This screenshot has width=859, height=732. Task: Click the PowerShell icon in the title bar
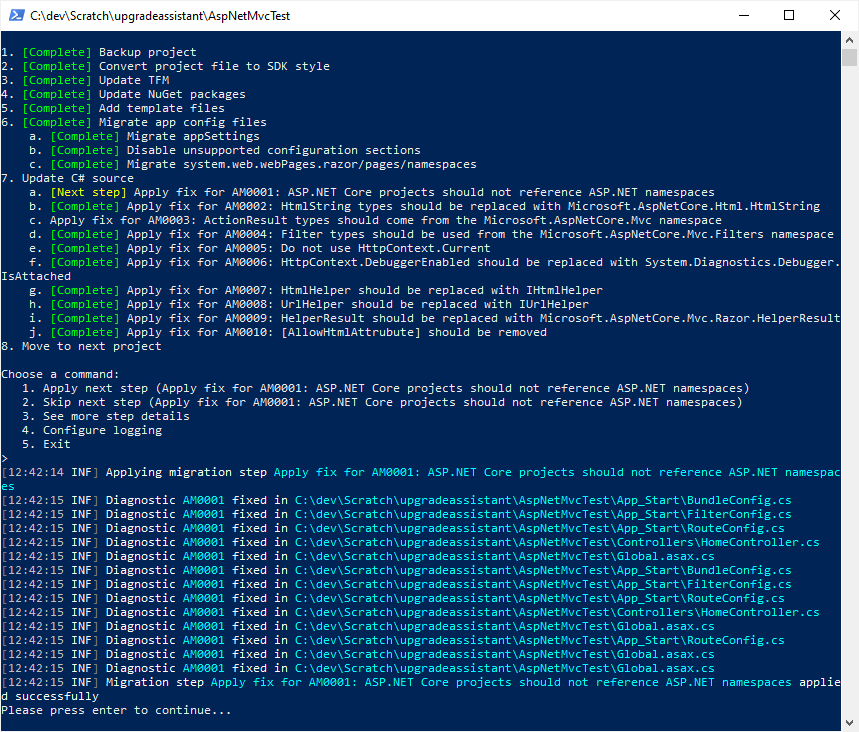(15, 15)
